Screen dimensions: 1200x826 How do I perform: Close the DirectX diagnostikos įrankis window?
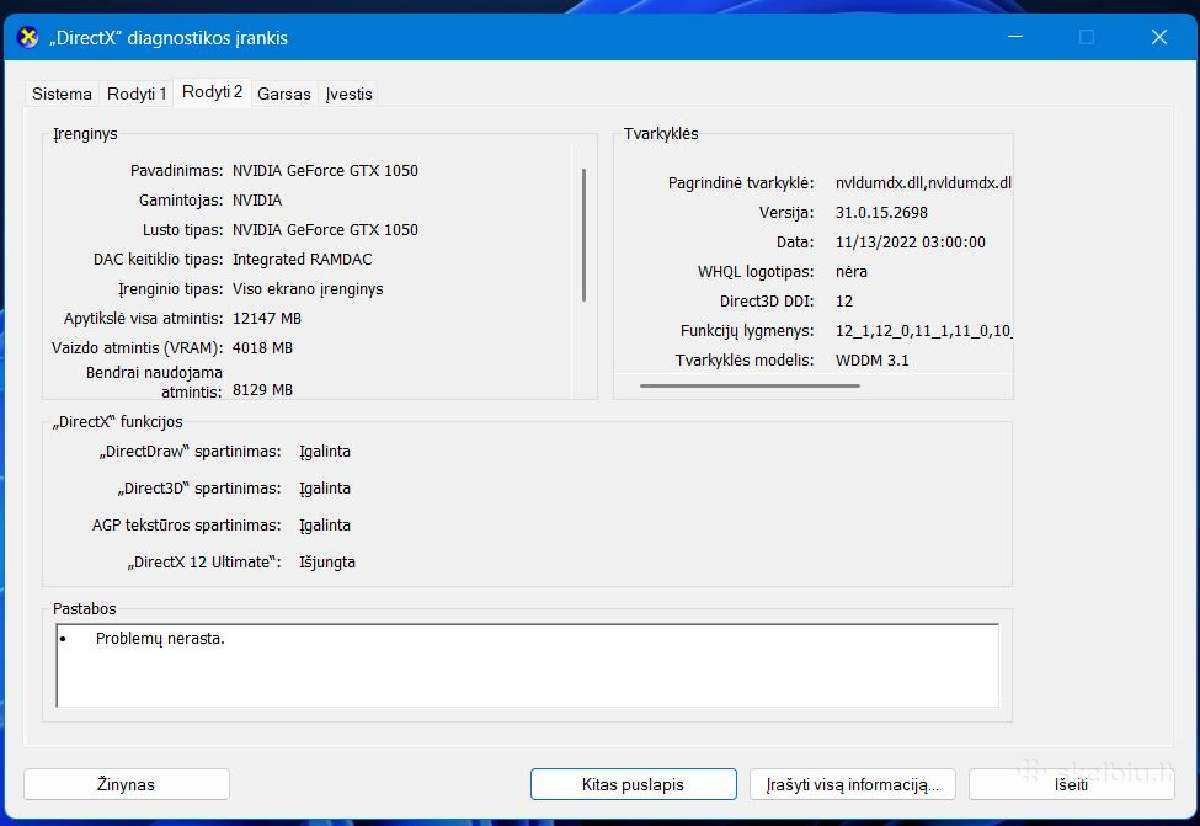click(x=1159, y=38)
